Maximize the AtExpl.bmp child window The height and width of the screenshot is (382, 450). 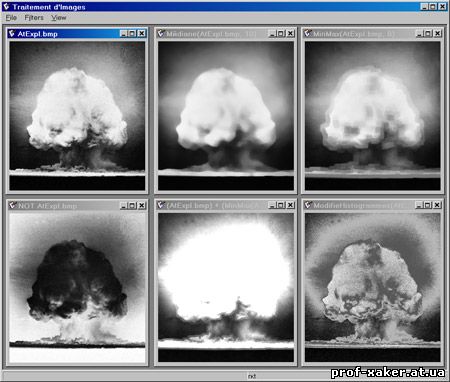[x=132, y=33]
